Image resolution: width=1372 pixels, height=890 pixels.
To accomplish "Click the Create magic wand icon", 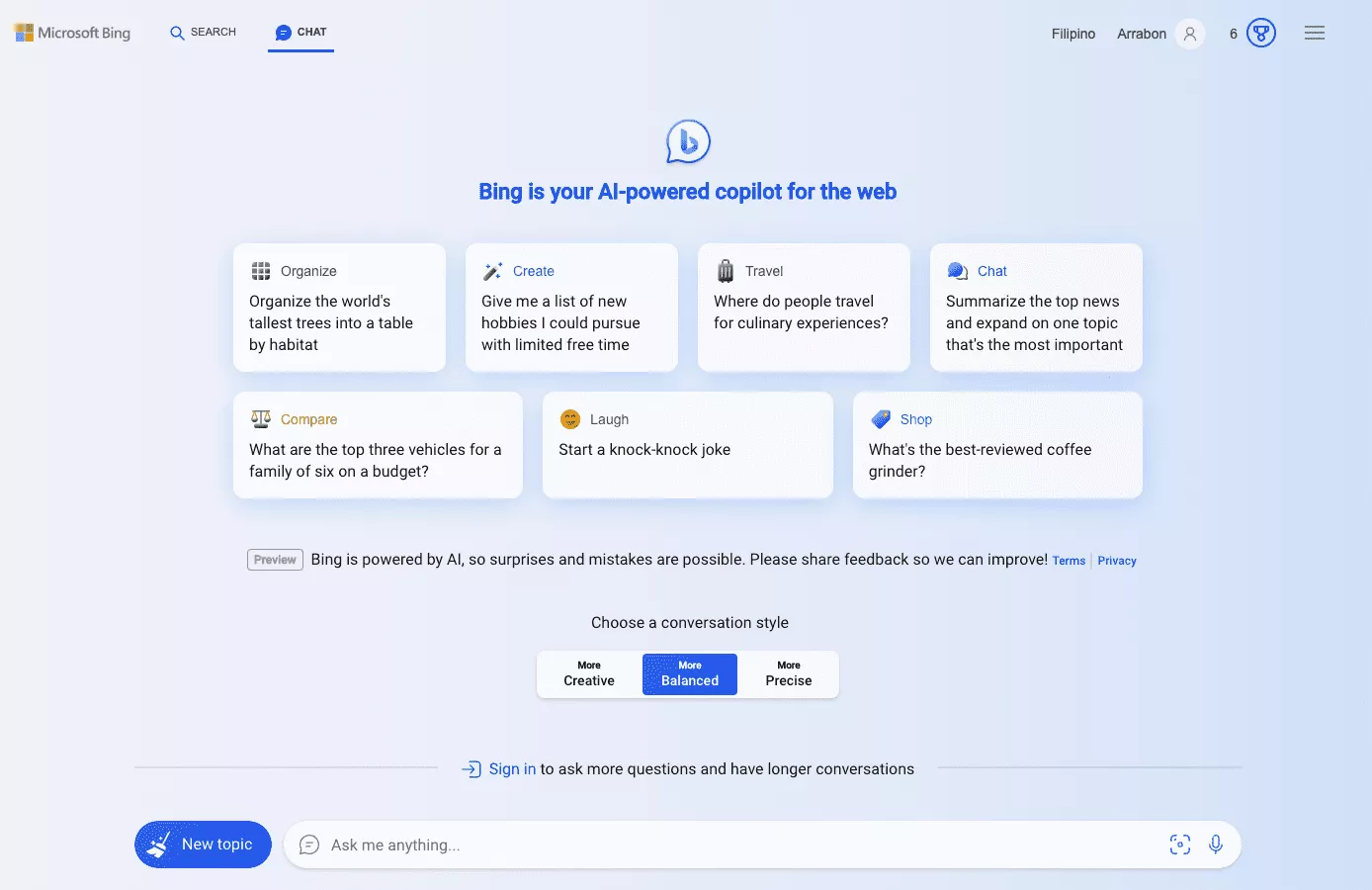I will pos(492,271).
